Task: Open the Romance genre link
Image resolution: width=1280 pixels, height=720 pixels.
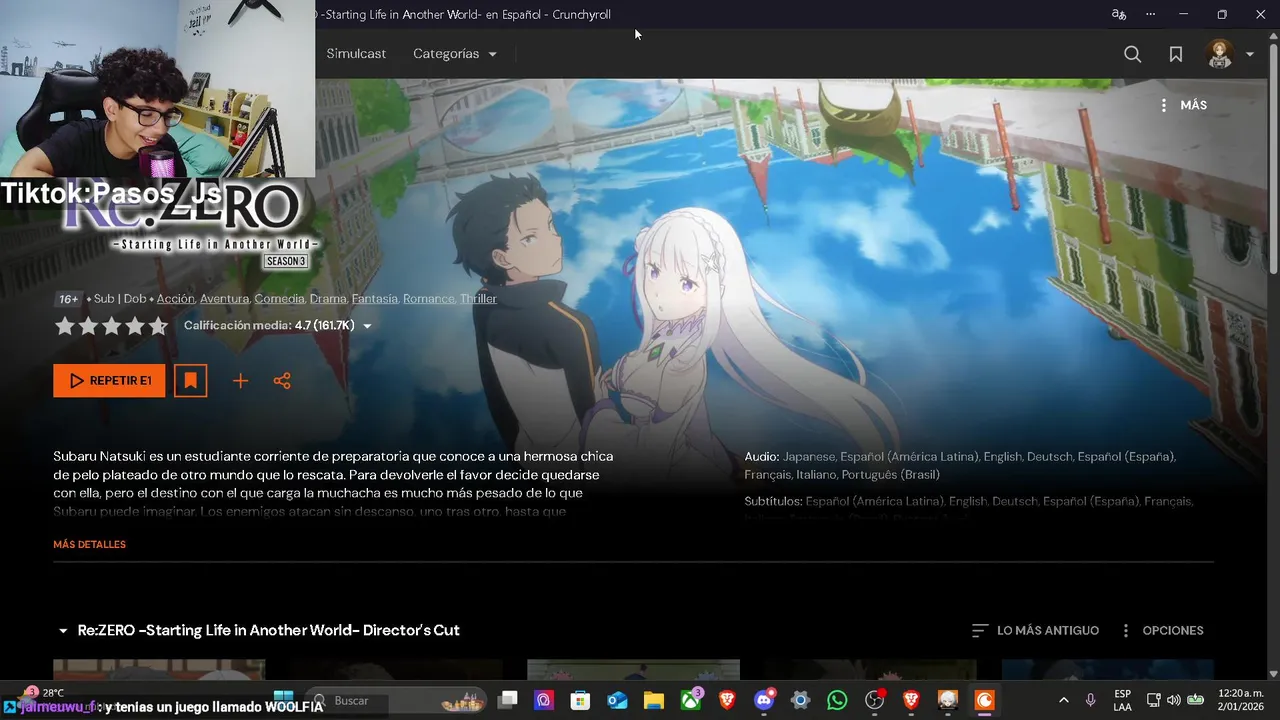Action: 428,299
